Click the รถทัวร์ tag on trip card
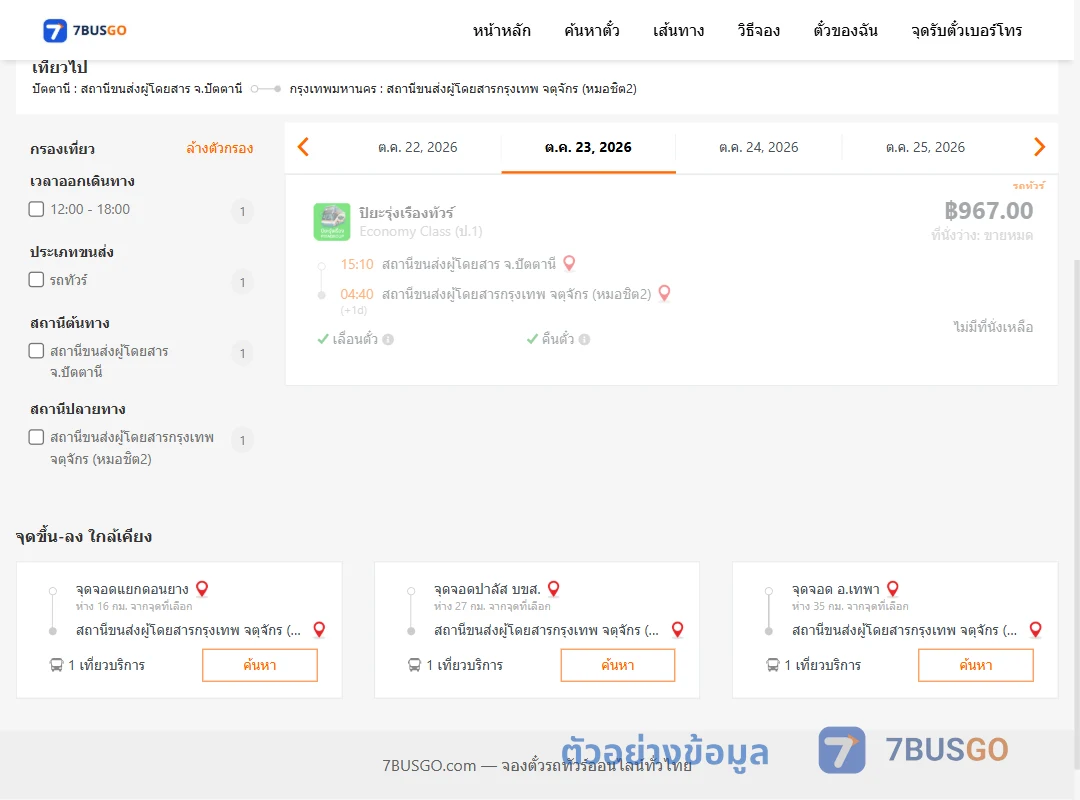This screenshot has width=1080, height=800. click(x=1028, y=185)
